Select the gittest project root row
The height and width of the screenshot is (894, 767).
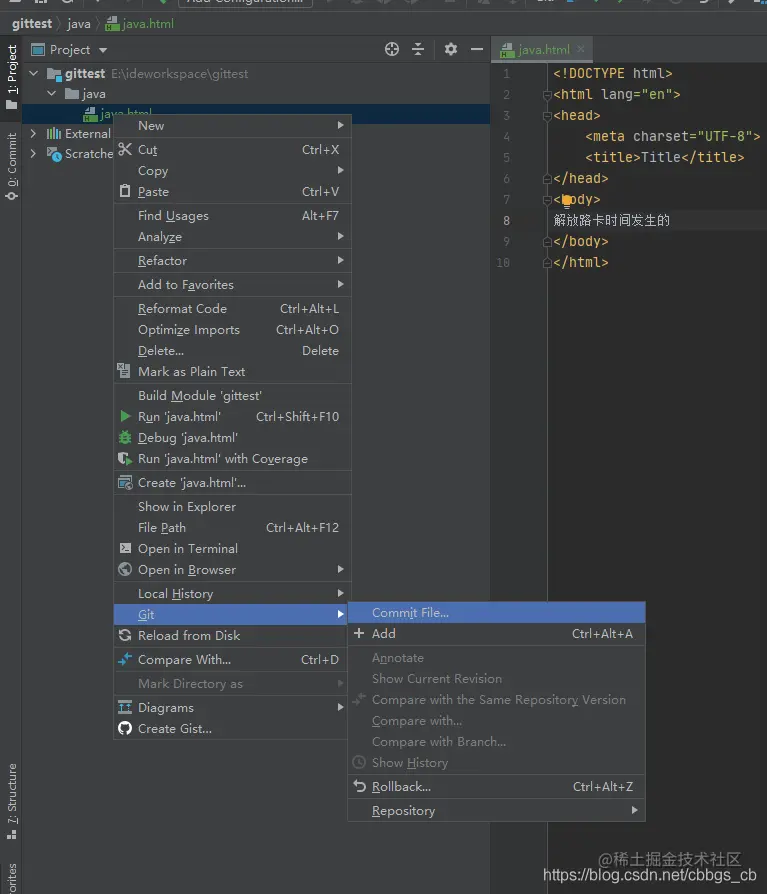(x=255, y=74)
